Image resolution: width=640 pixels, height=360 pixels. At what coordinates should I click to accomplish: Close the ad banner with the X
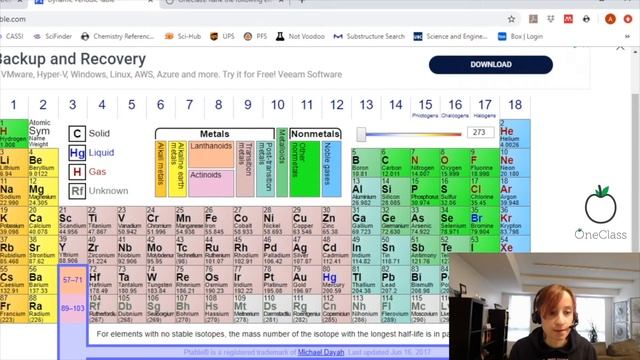coord(620,48)
